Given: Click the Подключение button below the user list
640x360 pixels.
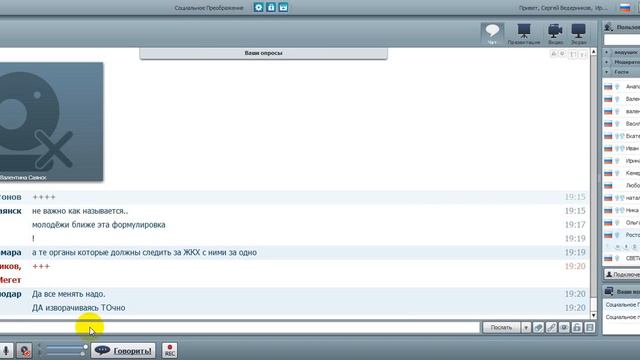Looking at the screenshot, I should tap(622, 274).
